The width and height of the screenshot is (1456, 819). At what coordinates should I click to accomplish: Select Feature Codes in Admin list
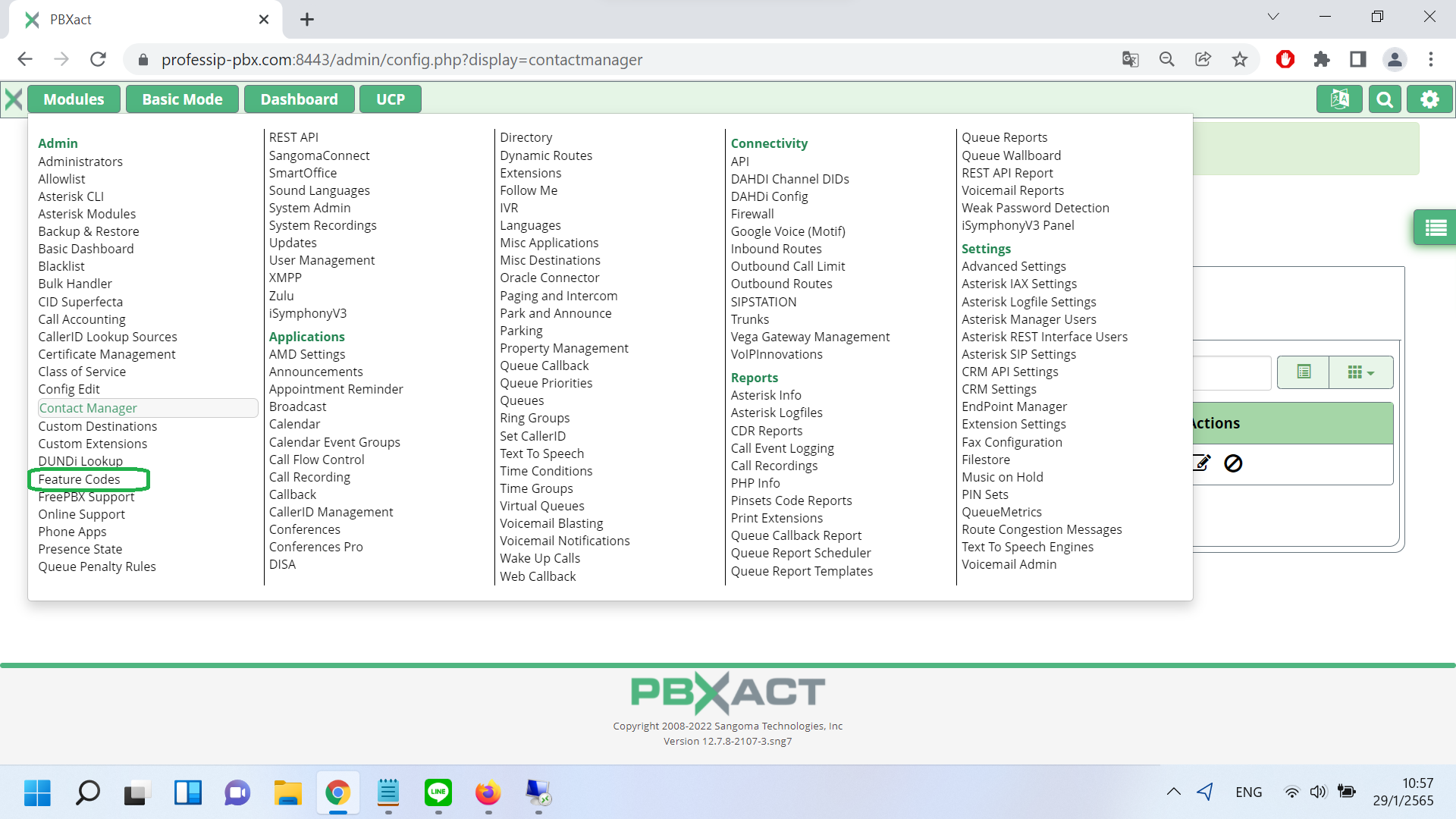pyautogui.click(x=79, y=479)
